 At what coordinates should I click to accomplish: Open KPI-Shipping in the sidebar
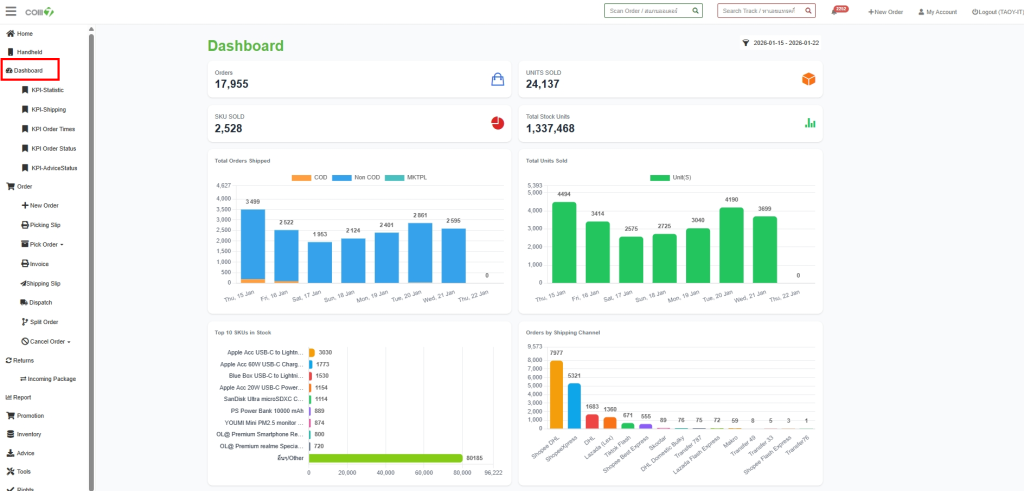(47, 109)
